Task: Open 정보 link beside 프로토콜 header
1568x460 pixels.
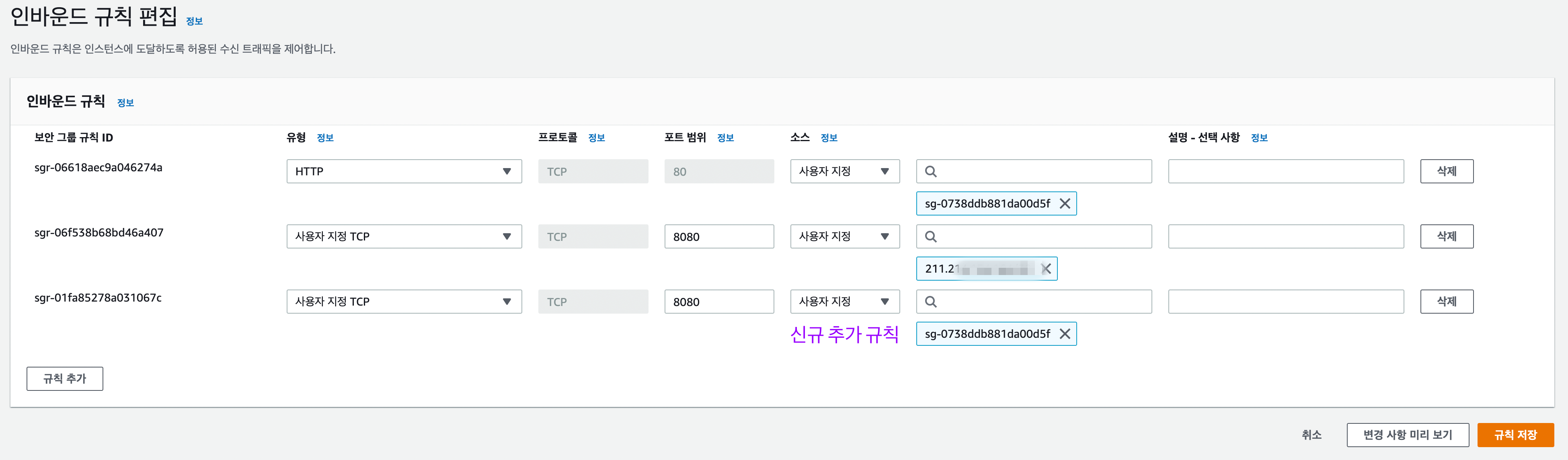Action: pyautogui.click(x=596, y=138)
